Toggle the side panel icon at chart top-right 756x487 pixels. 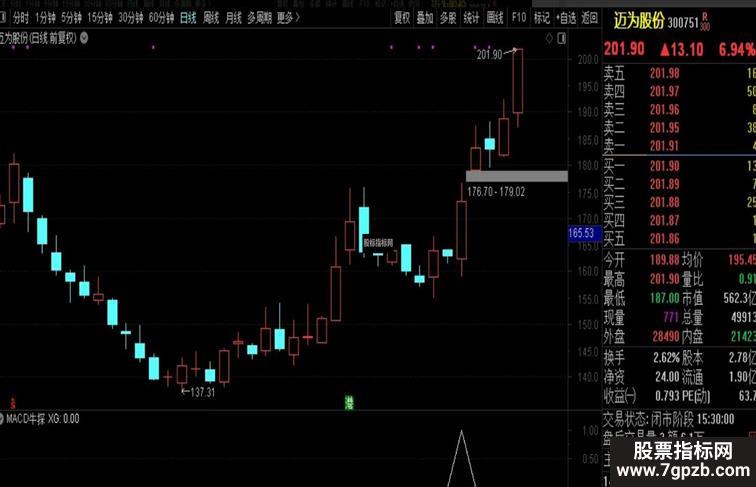point(562,39)
